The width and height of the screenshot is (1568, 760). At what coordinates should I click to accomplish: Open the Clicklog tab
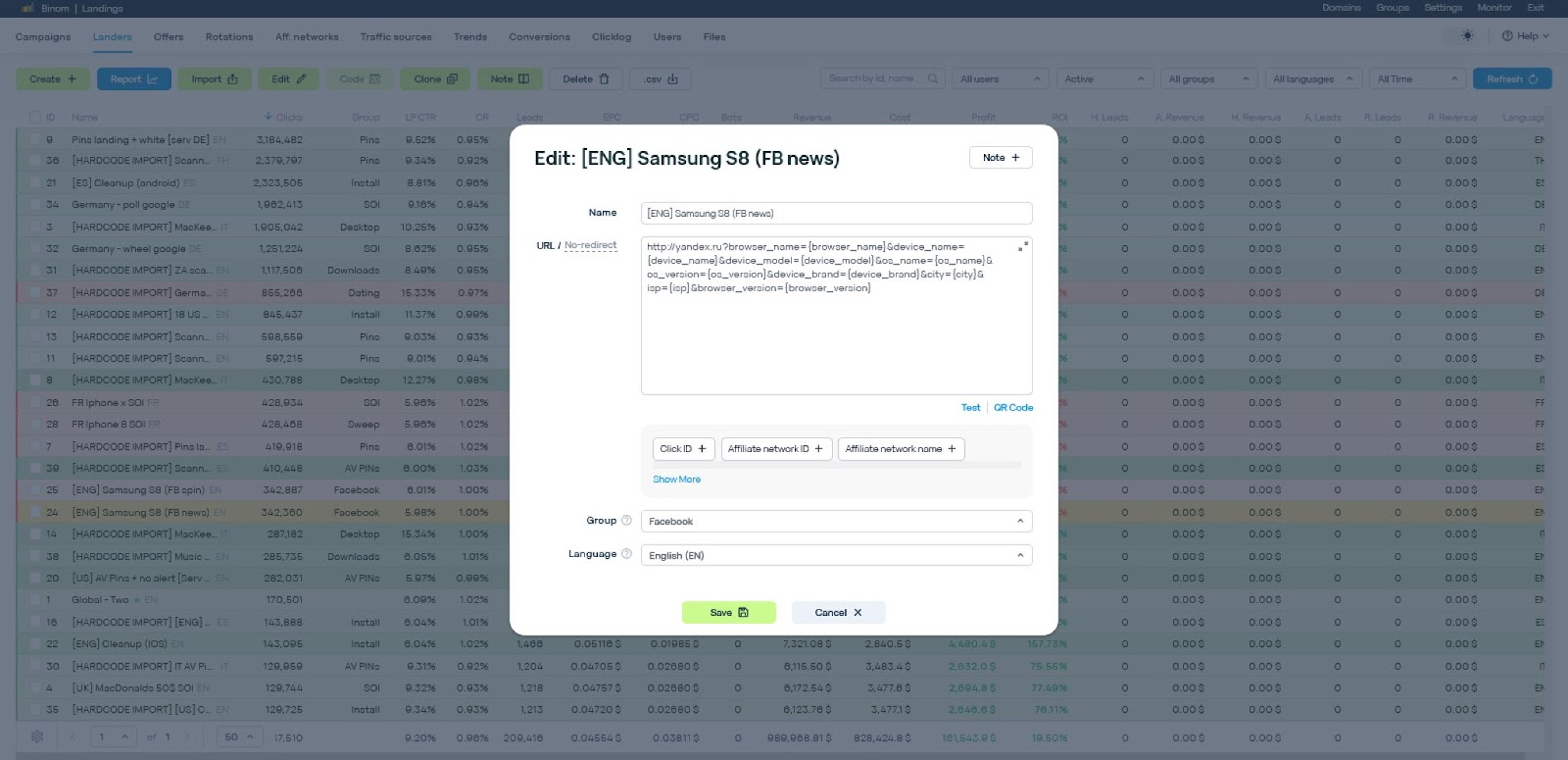tap(612, 37)
